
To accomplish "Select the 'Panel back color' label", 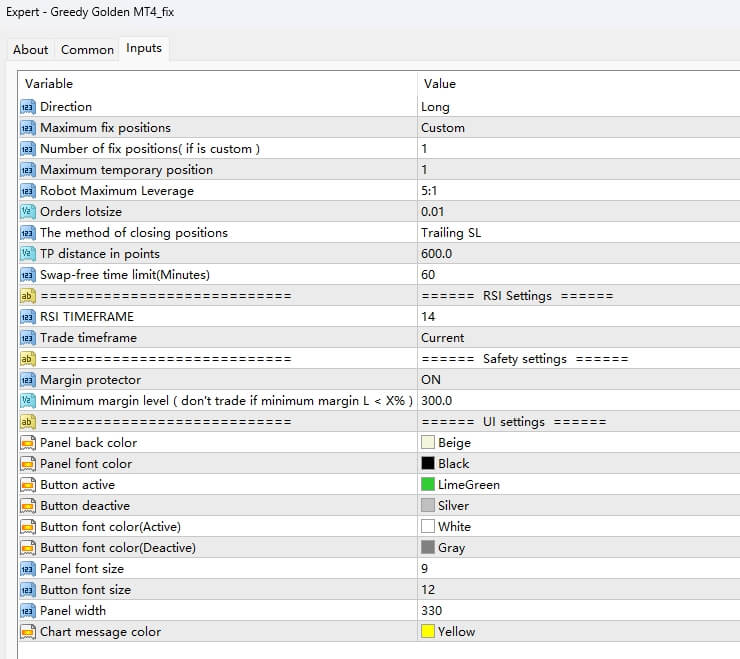I will [x=89, y=443].
